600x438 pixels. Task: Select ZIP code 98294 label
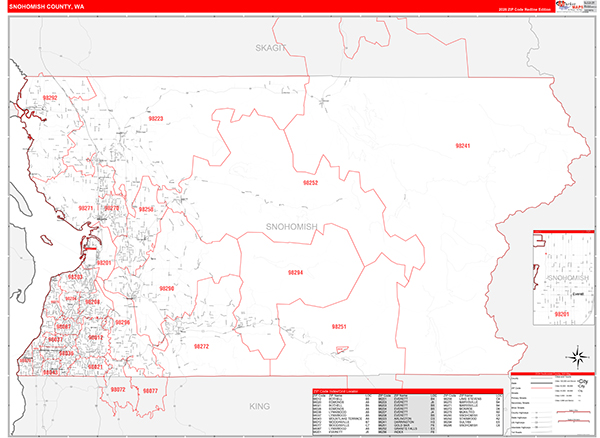[x=295, y=273]
